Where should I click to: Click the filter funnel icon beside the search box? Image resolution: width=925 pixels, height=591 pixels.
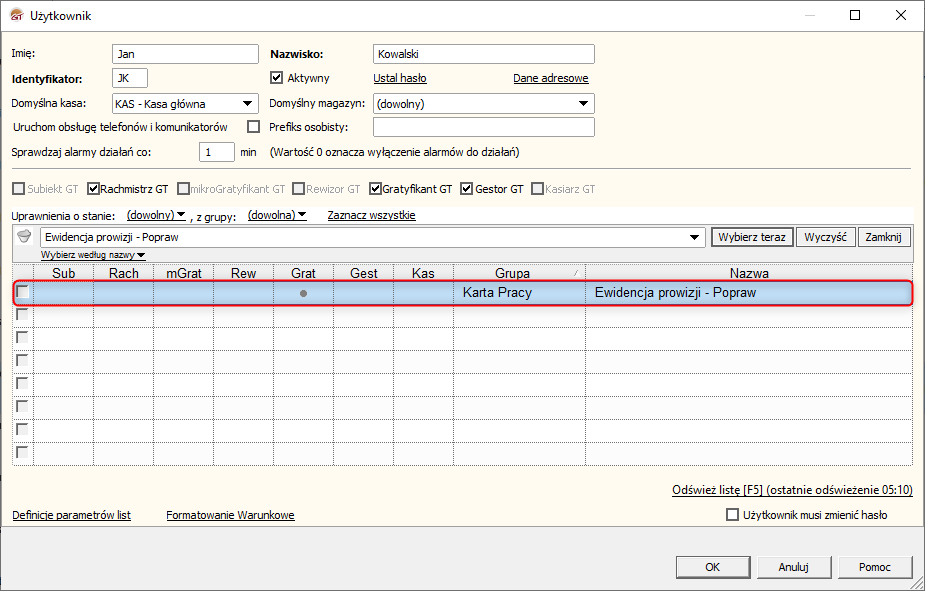pyautogui.click(x=25, y=237)
